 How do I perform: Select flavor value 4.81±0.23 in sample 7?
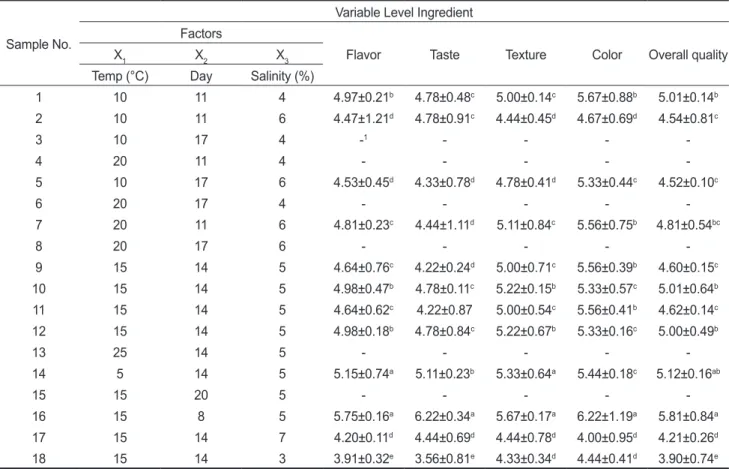click(x=363, y=225)
